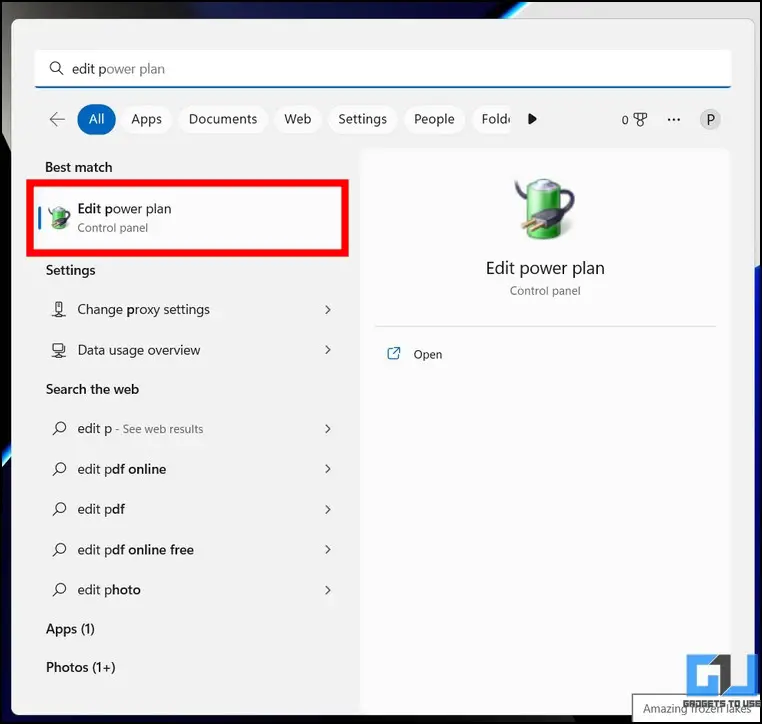This screenshot has height=724, width=762.
Task: Open Change proxy settings result
Action: tap(191, 310)
